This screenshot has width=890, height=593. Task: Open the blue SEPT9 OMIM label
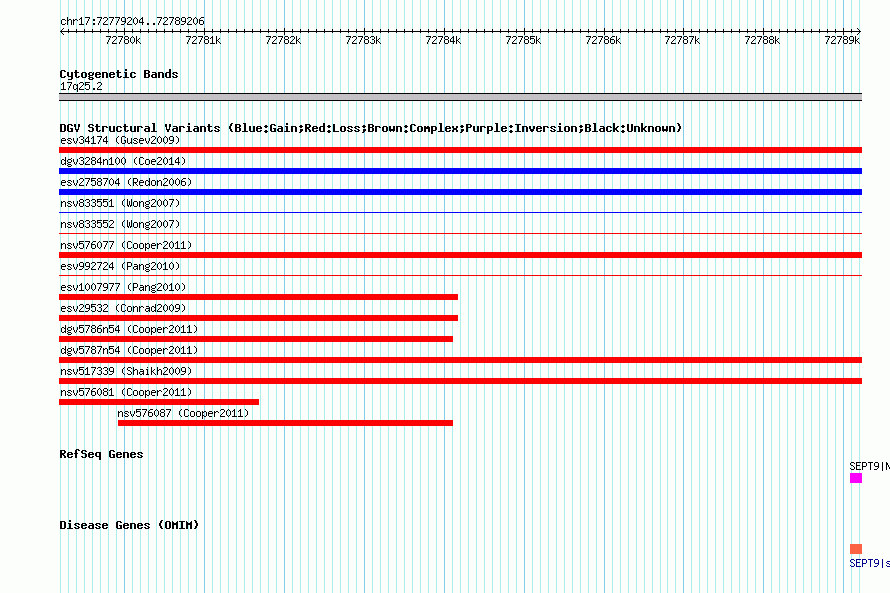[870, 563]
